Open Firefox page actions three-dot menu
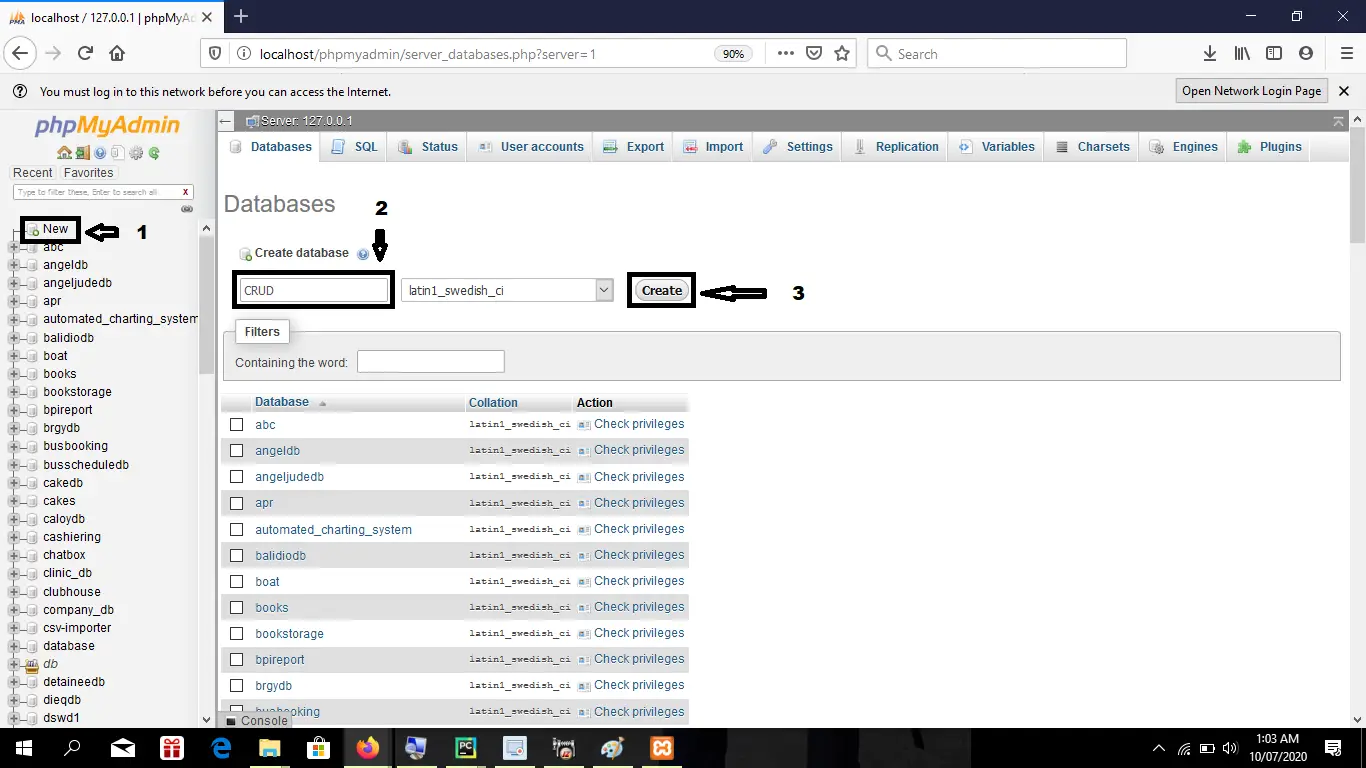The height and width of the screenshot is (768, 1366). click(x=786, y=53)
